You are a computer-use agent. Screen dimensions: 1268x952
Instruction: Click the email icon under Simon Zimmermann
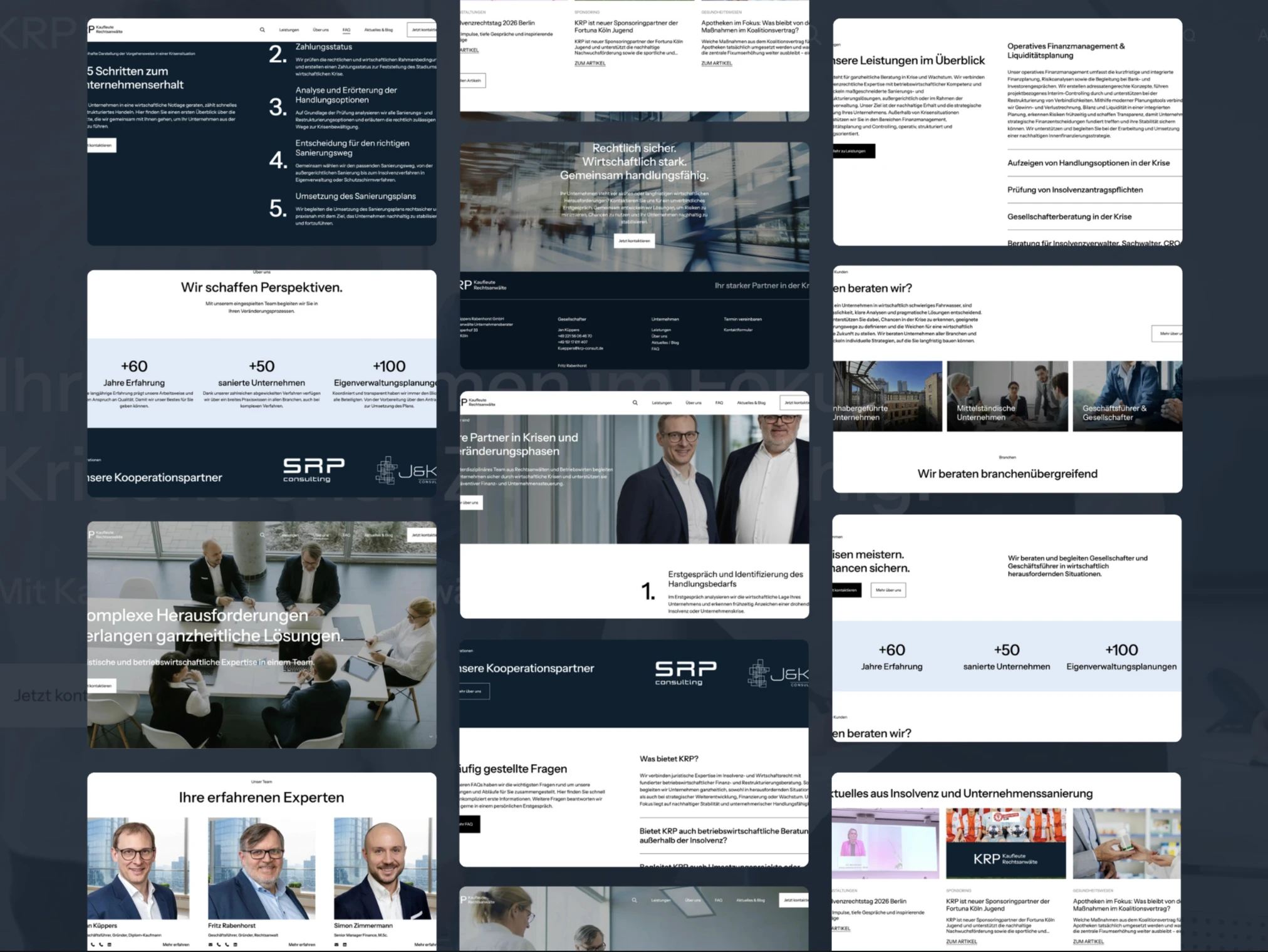pos(336,944)
